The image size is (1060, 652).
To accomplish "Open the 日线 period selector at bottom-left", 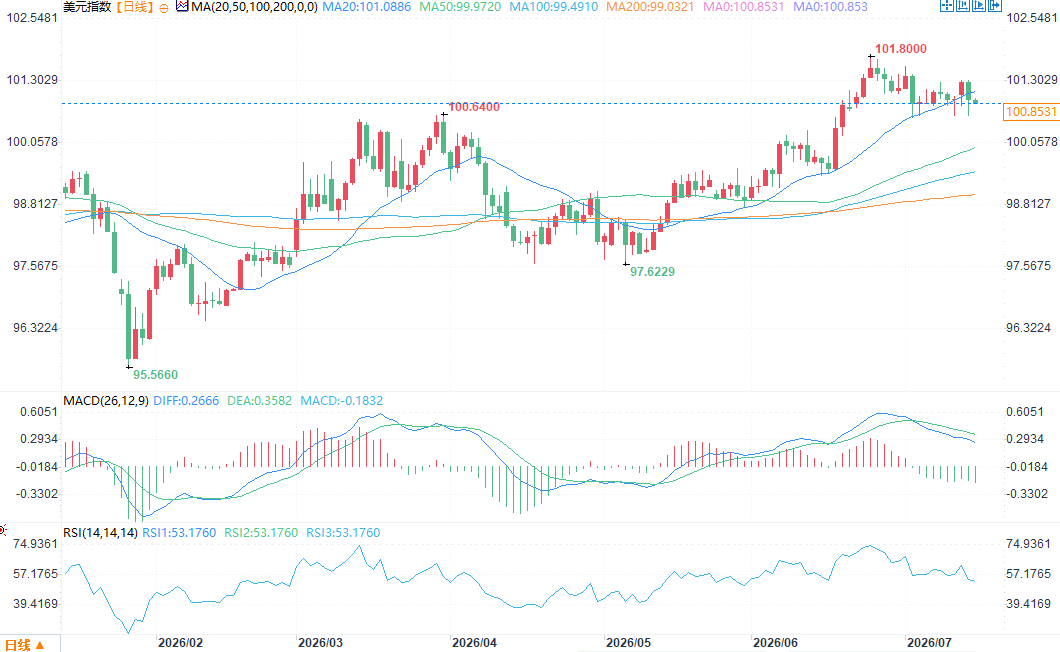I will click(24, 645).
